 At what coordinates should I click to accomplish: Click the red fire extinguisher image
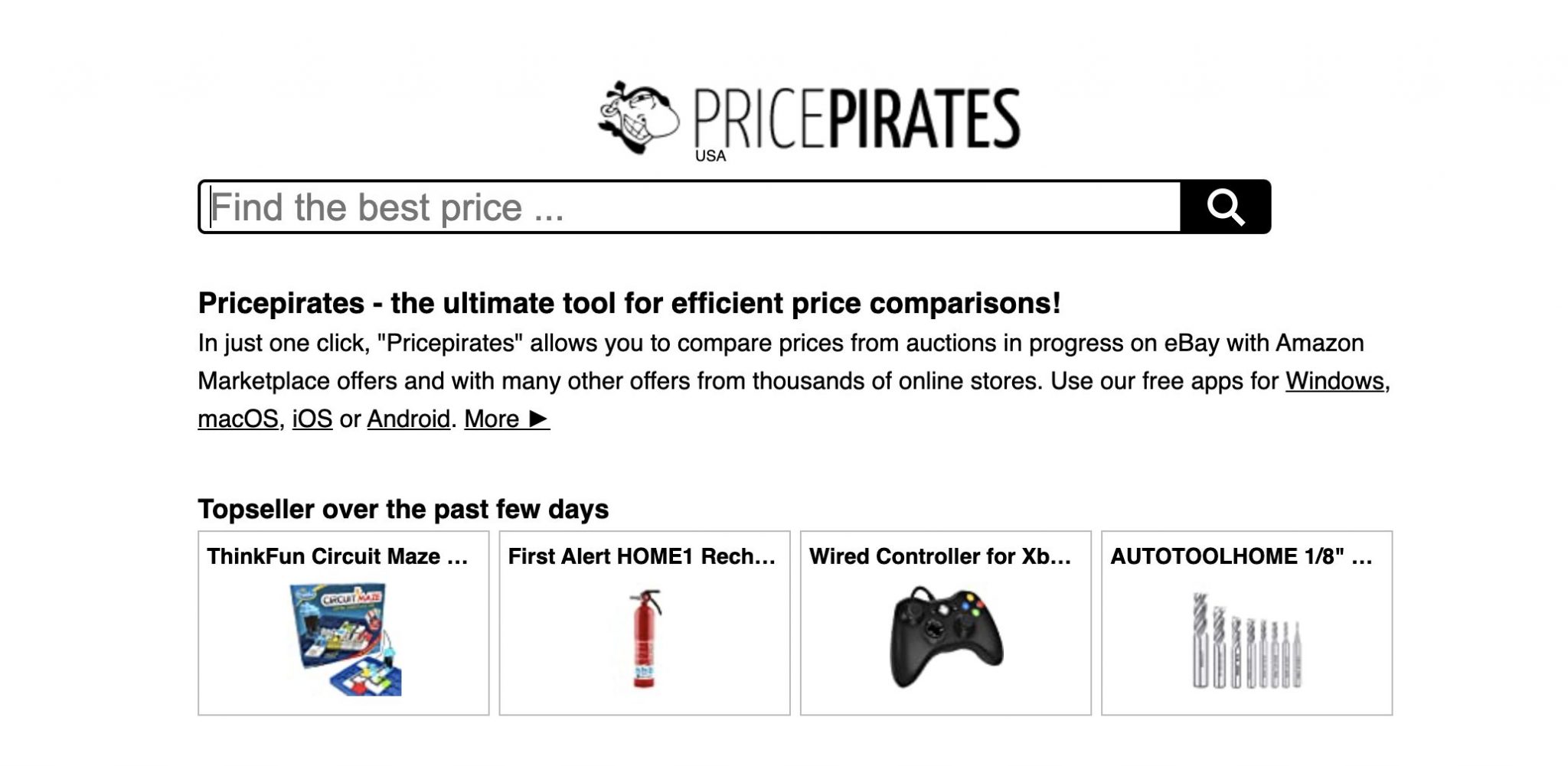[645, 638]
